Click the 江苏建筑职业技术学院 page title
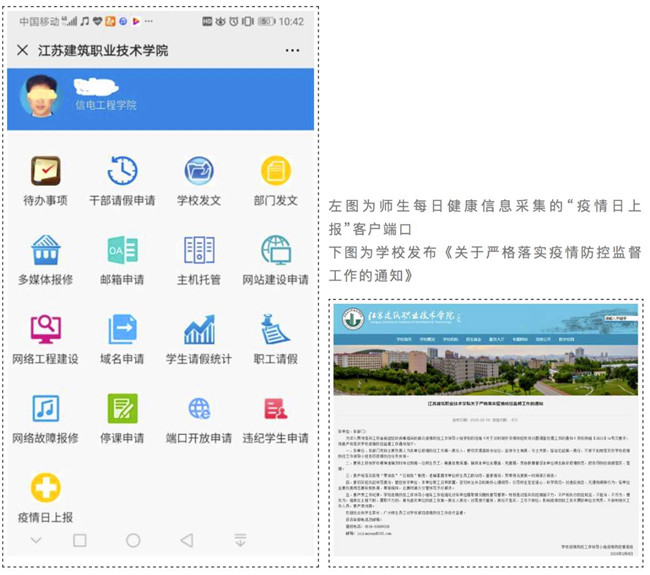 [x=103, y=51]
